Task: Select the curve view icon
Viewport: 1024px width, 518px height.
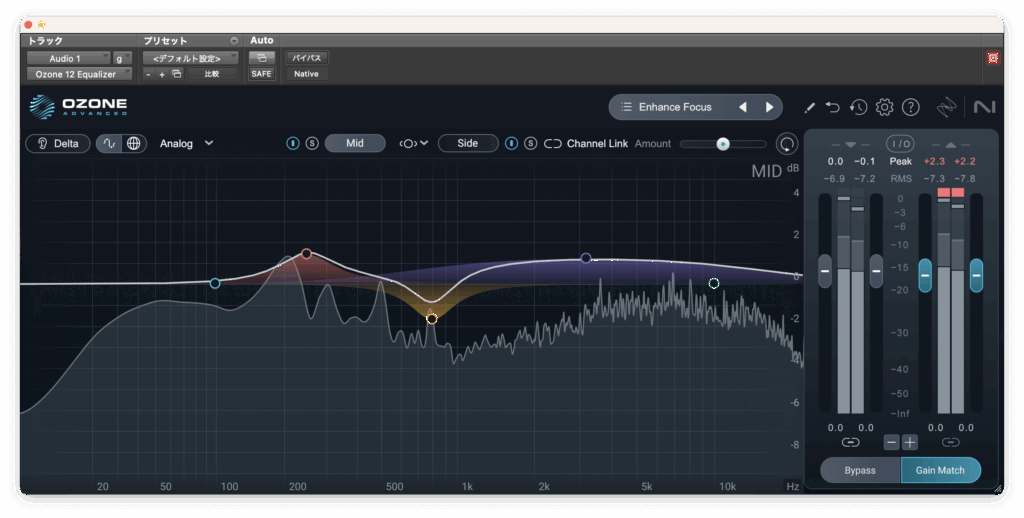Action: tap(110, 143)
